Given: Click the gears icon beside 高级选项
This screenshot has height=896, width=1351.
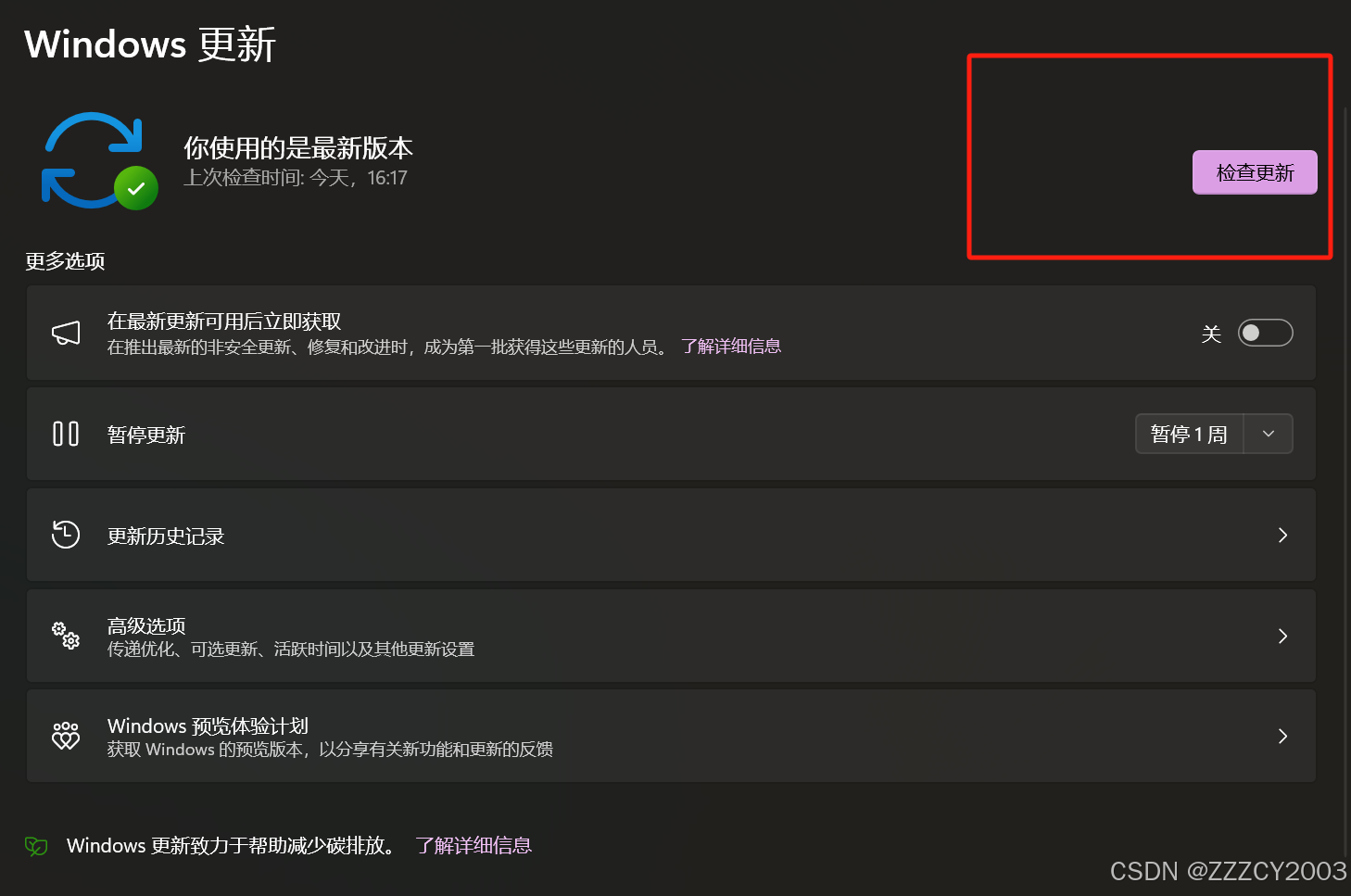Looking at the screenshot, I should pyautogui.click(x=66, y=636).
